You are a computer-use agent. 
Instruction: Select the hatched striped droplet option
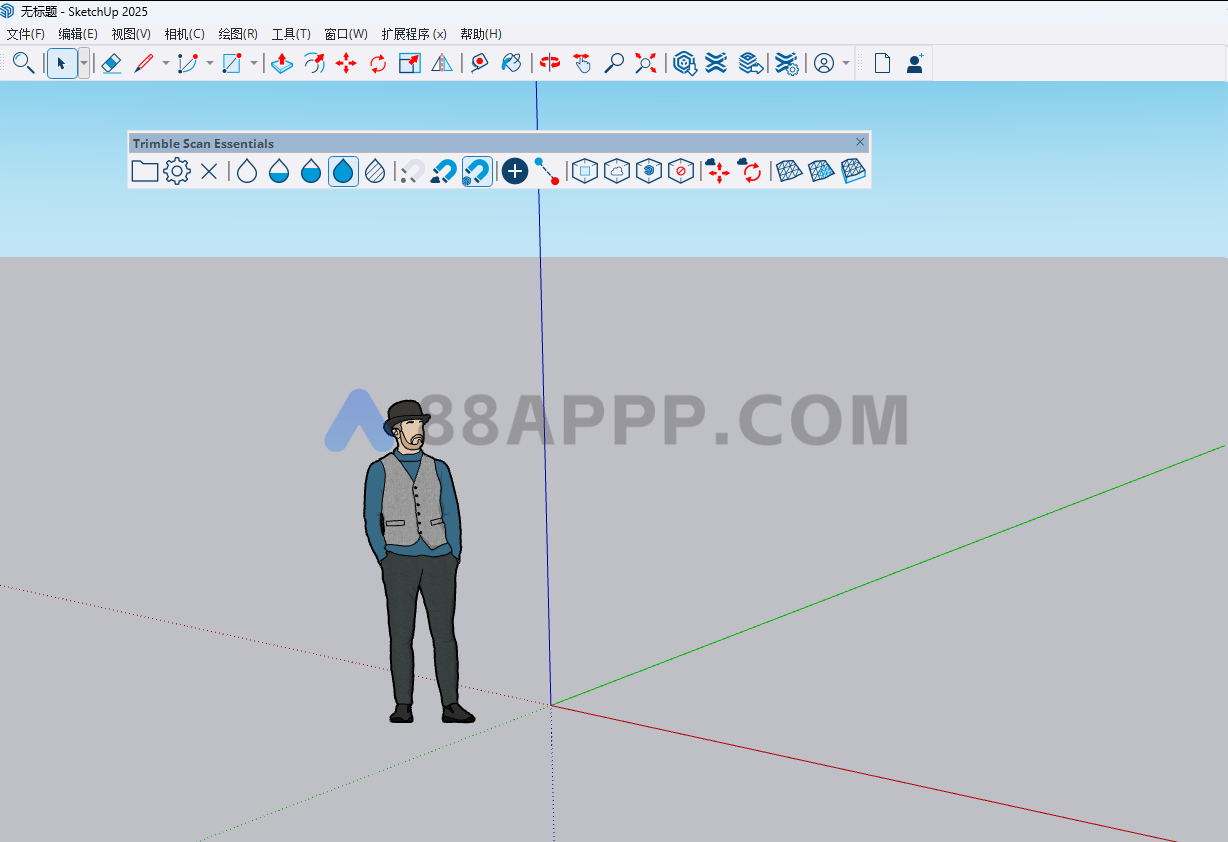[x=375, y=171]
